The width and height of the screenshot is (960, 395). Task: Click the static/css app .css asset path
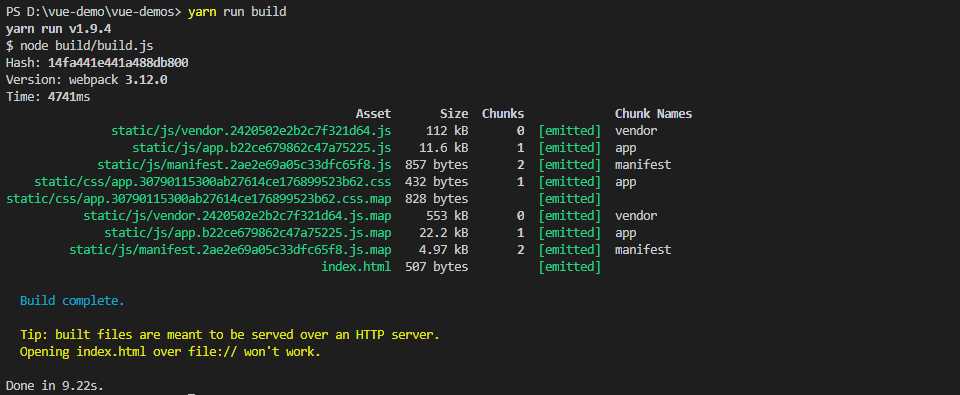(x=212, y=182)
